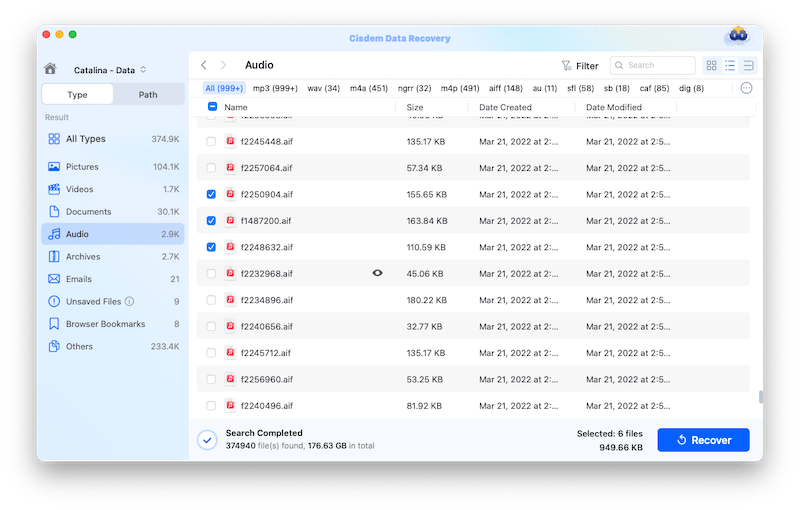Expand more file type filters
This screenshot has width=800, height=510.
tap(746, 88)
